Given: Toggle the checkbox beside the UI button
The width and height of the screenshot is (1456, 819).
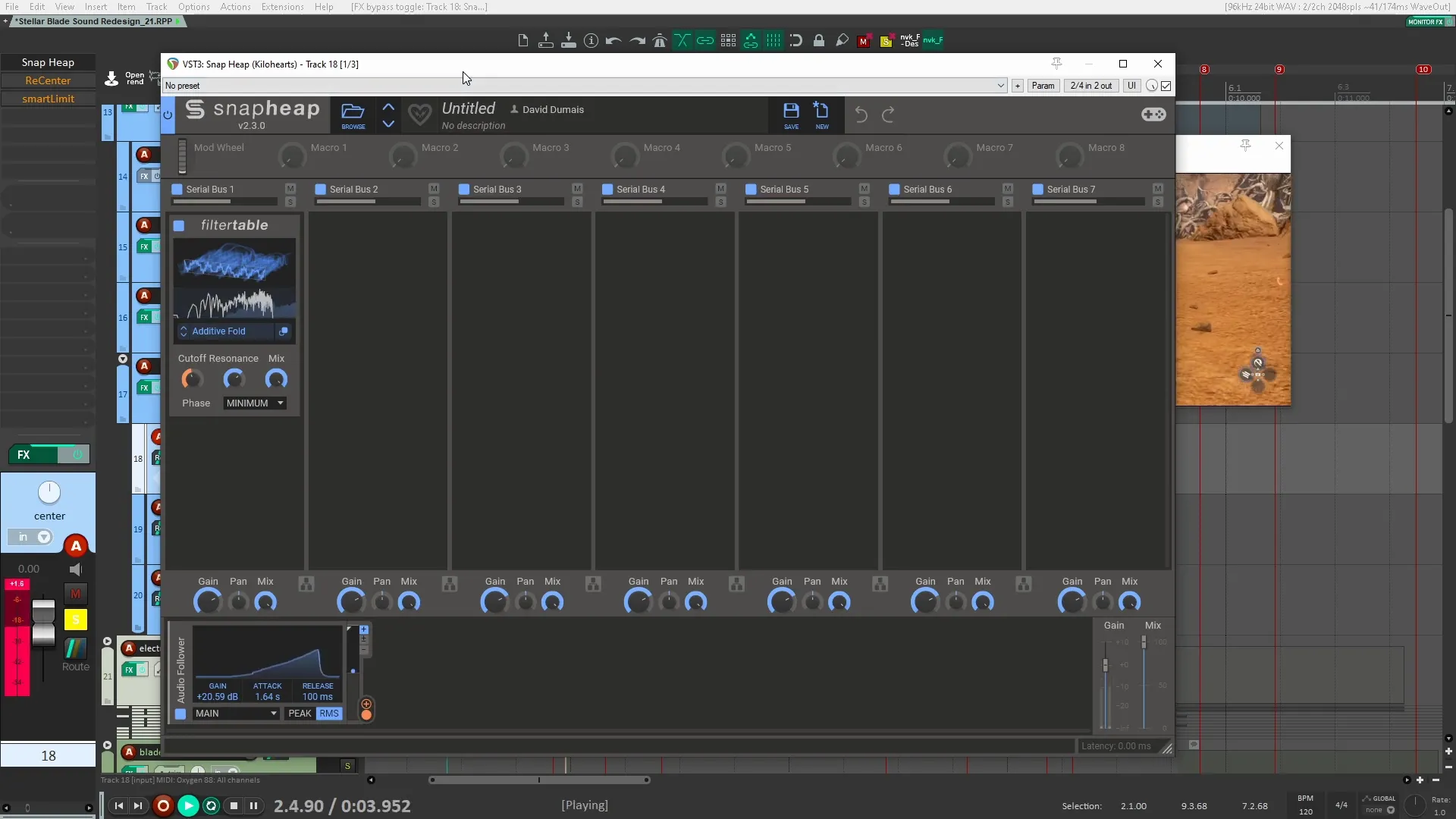Looking at the screenshot, I should coord(1166,86).
